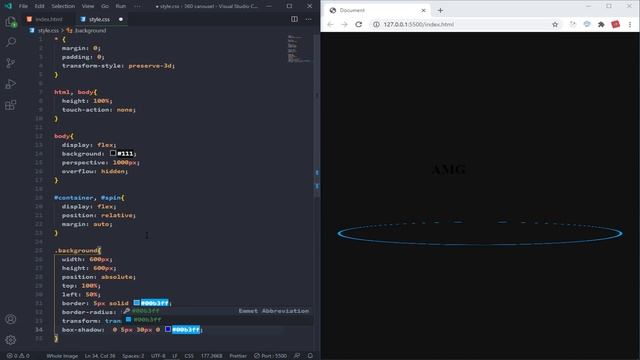Image resolution: width=640 pixels, height=360 pixels.
Task: Expand the overflow menu after Run
Action: click(137, 6)
